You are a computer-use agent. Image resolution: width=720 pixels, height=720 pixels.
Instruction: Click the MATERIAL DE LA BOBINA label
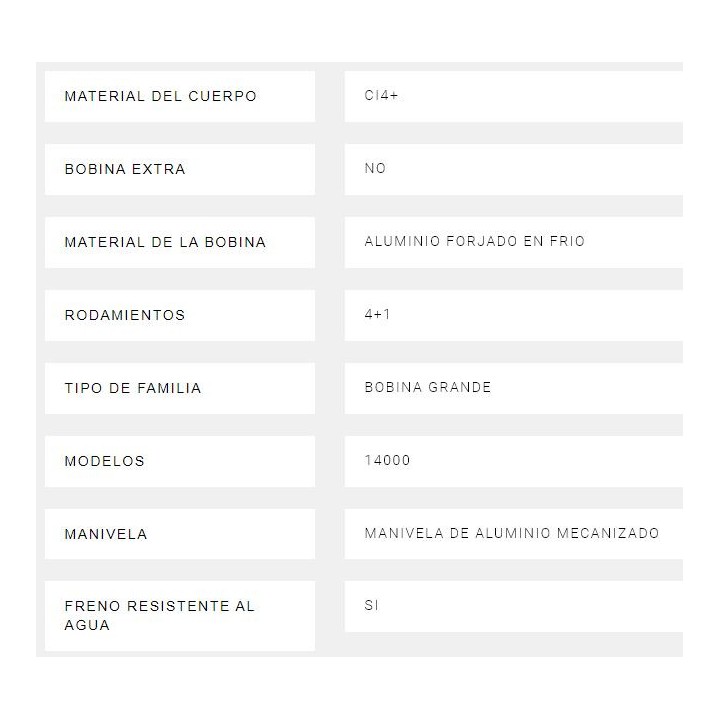pos(165,242)
